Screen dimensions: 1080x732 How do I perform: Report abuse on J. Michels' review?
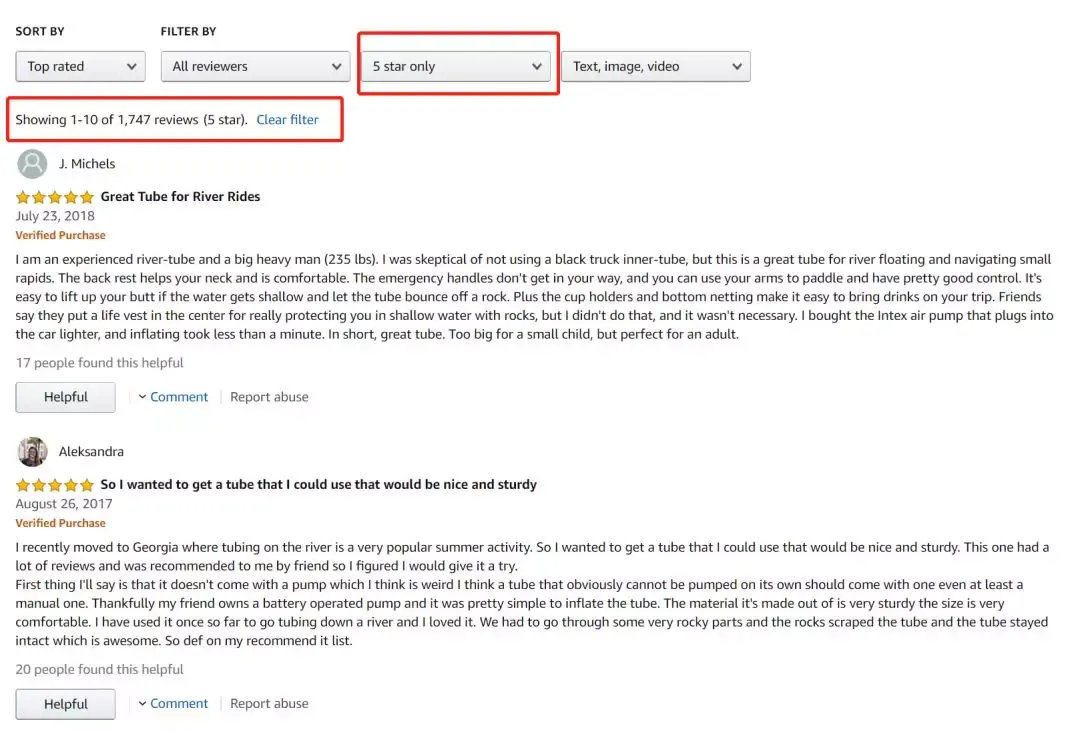[x=269, y=397]
